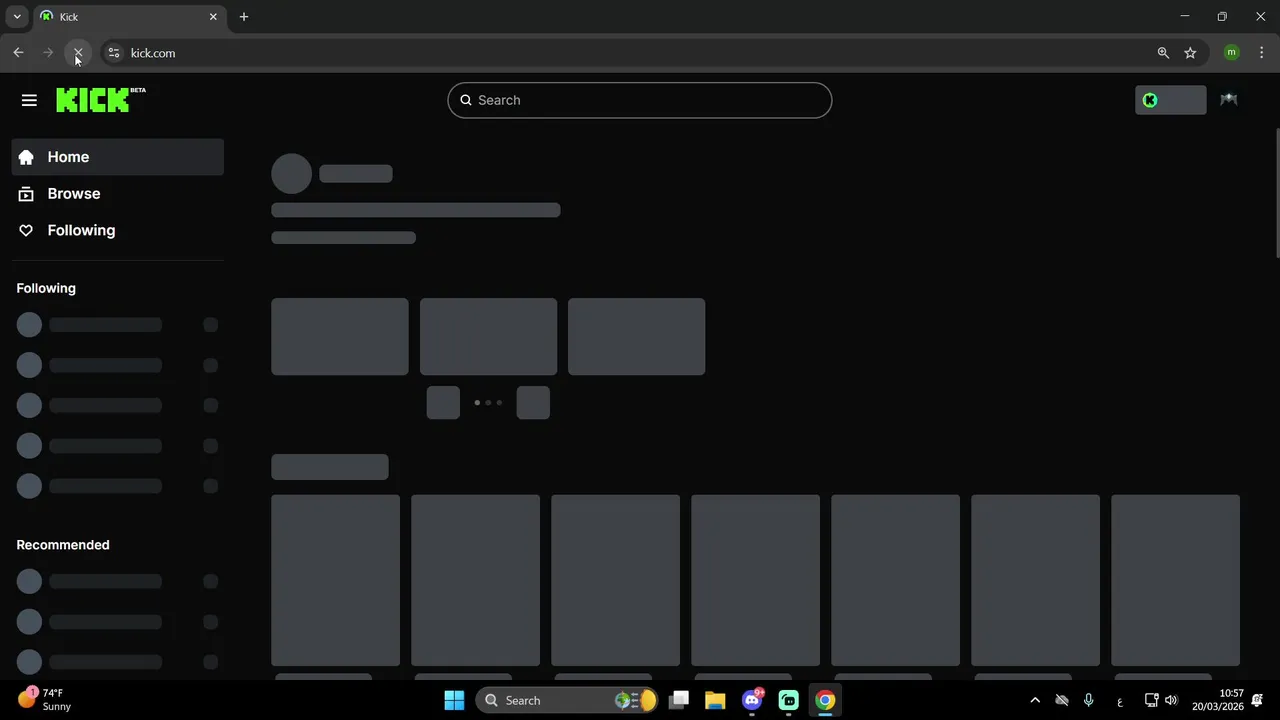Open the Chrome profile 'm' avatar

point(1231,53)
